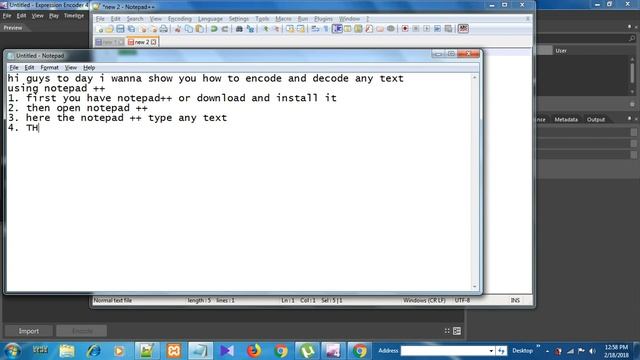Toggle Word wrap in Notepad++ toolbar
The height and width of the screenshot is (360, 640).
coord(316,29)
